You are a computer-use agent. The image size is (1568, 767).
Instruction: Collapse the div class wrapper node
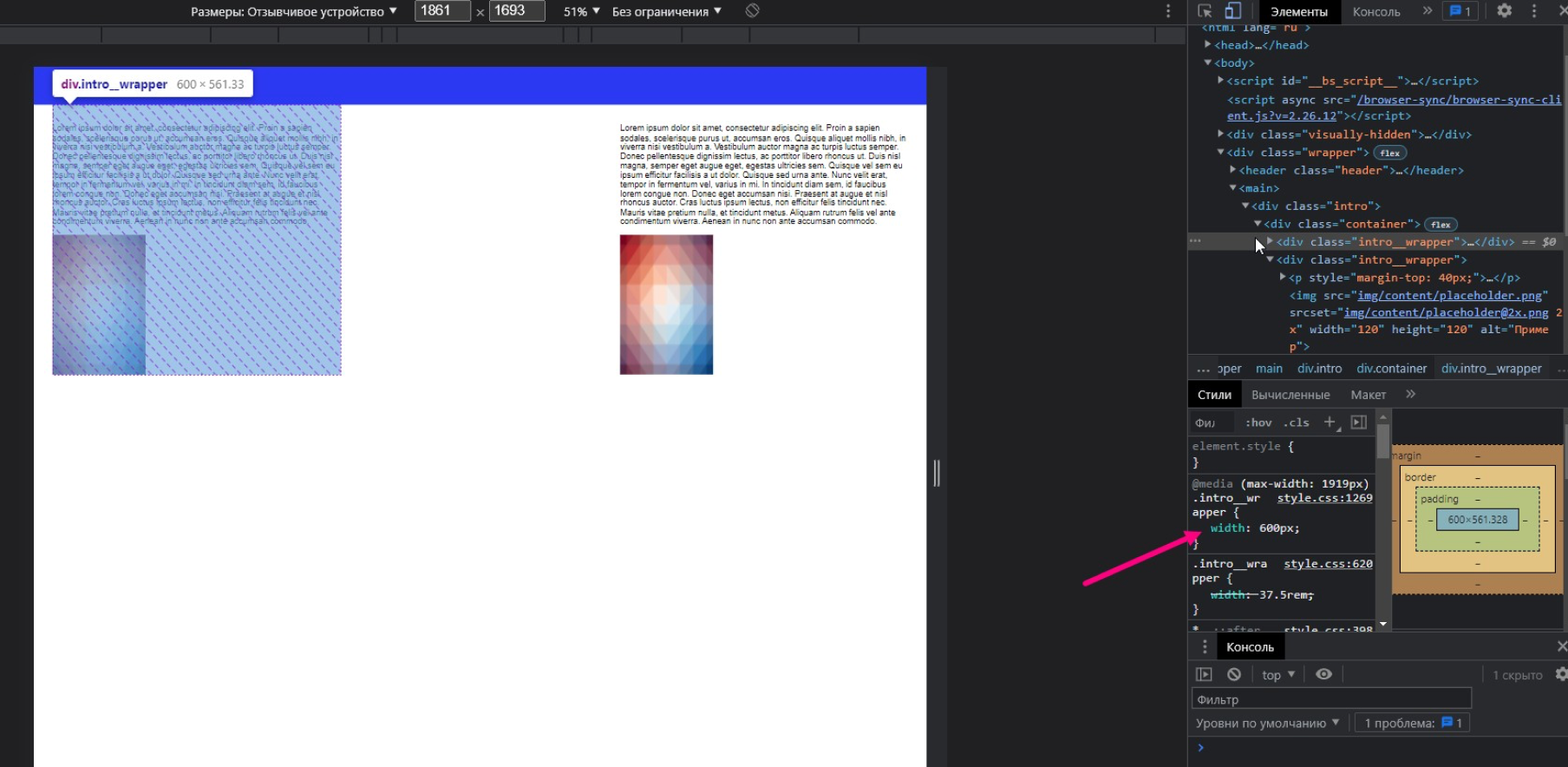point(1220,152)
